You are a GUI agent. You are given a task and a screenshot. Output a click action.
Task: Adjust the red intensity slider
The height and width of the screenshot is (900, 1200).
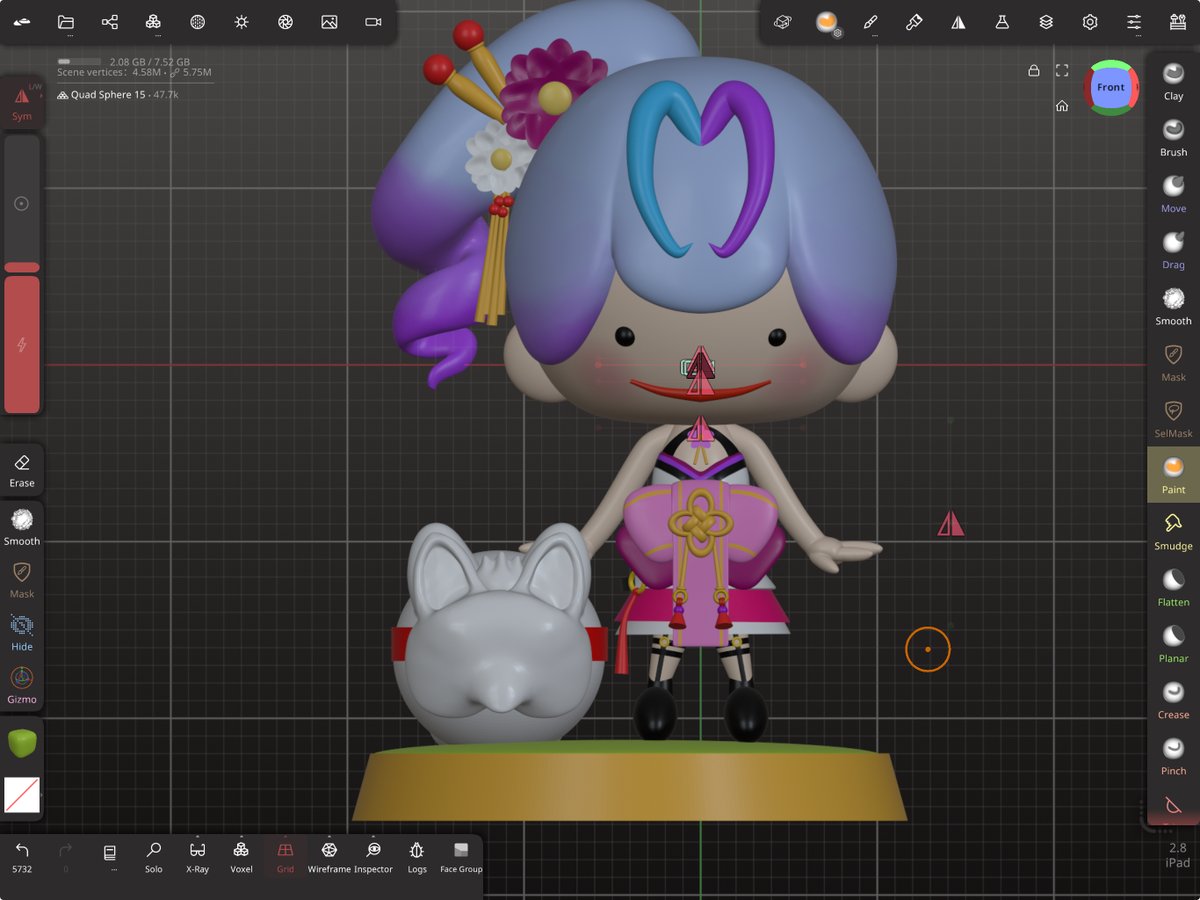22,345
